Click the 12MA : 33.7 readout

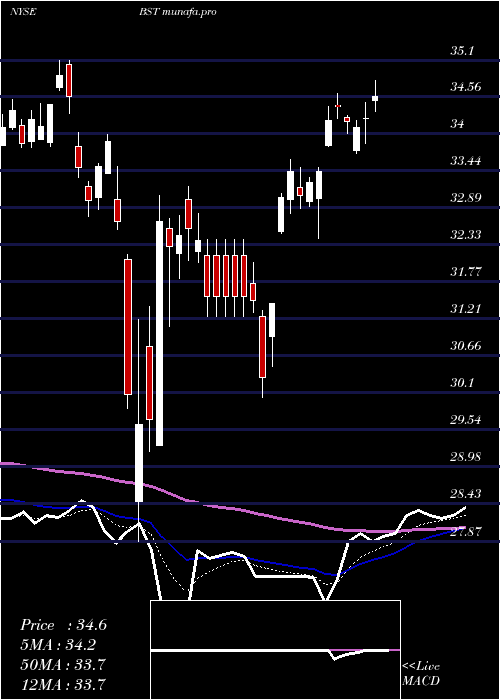point(63,685)
